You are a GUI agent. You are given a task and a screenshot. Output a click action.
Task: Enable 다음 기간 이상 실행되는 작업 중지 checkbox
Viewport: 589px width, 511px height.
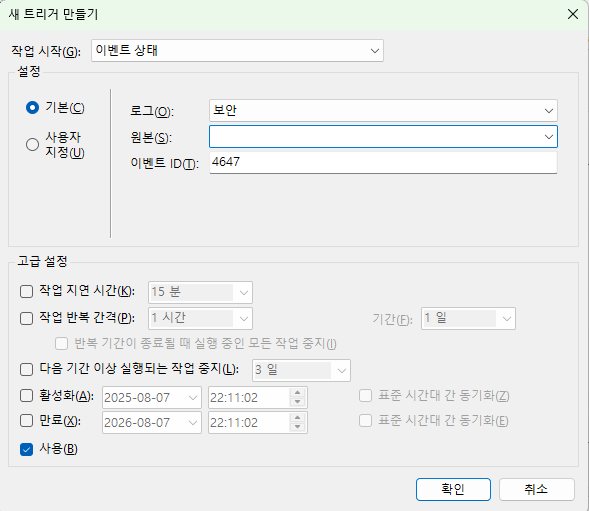point(26,369)
